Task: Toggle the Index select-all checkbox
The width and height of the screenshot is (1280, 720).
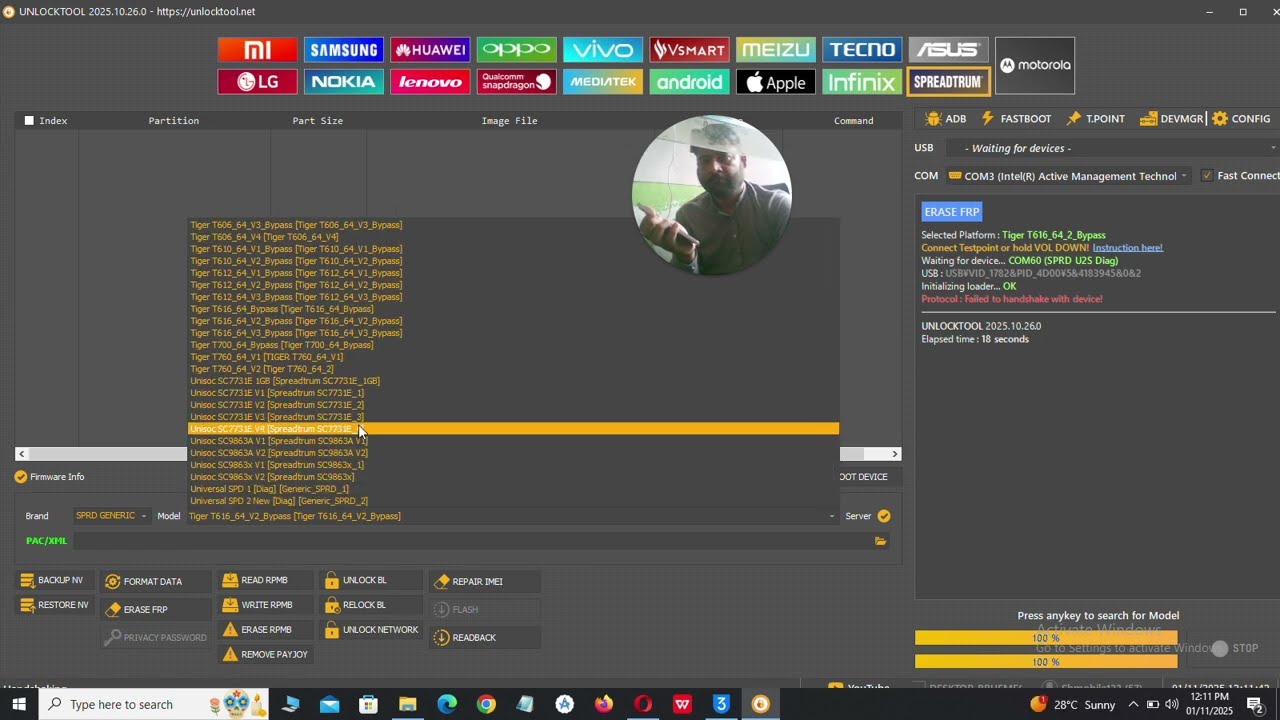Action: click(x=29, y=120)
